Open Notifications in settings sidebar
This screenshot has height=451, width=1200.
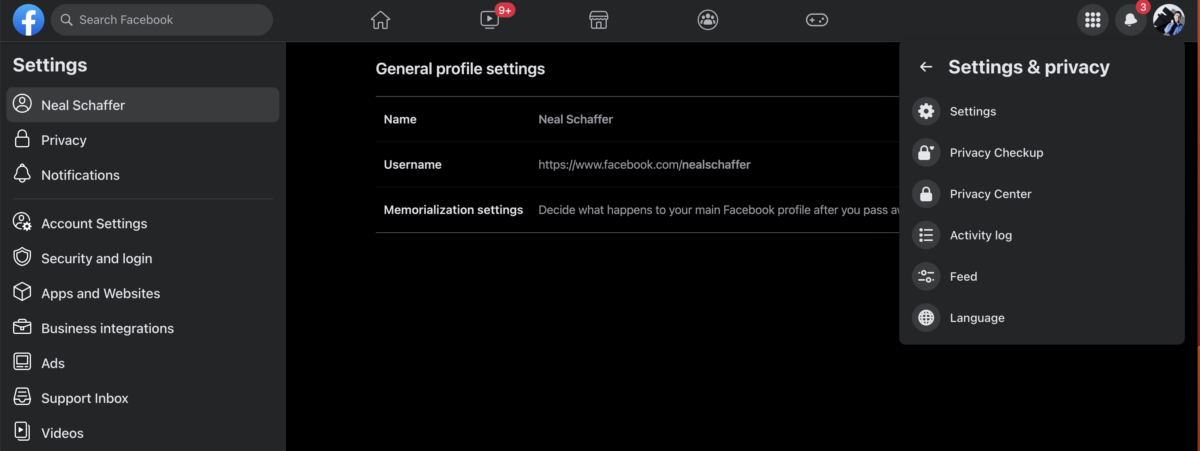pyautogui.click(x=143, y=175)
